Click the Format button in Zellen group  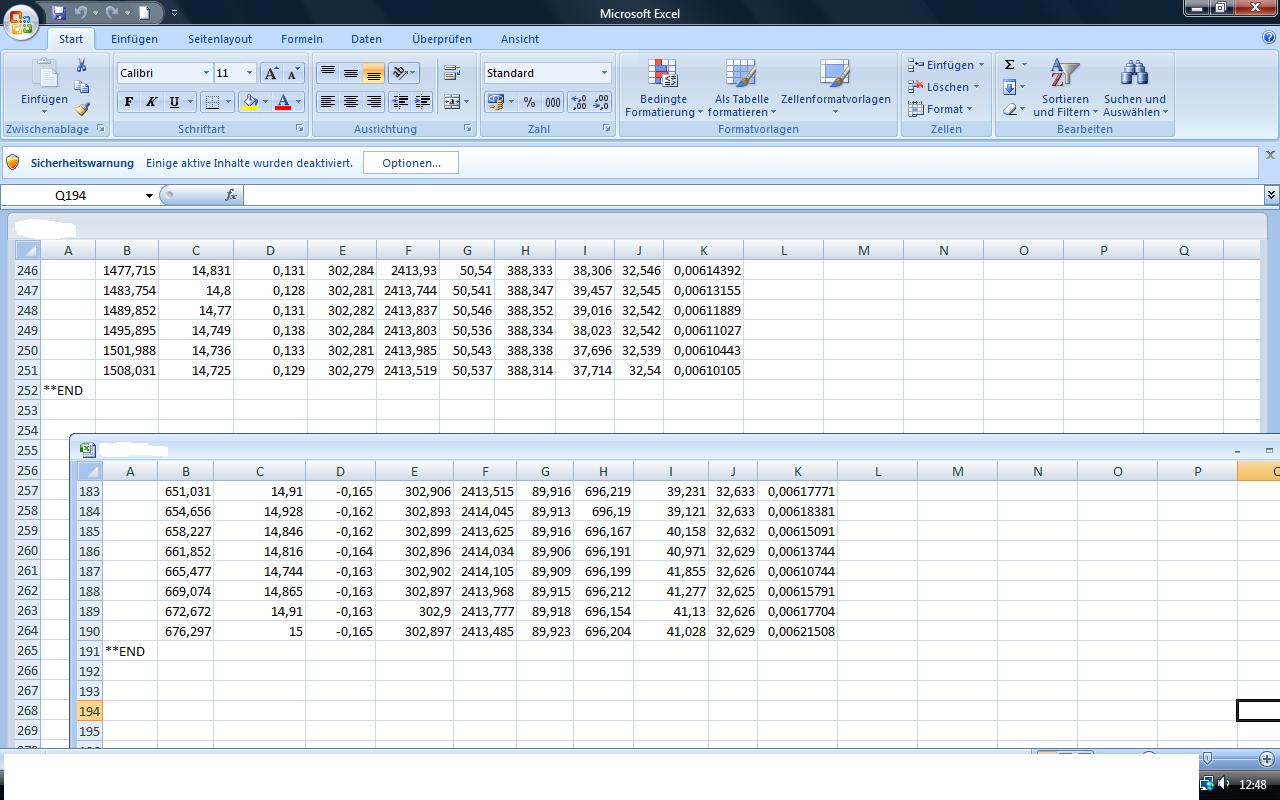943,109
